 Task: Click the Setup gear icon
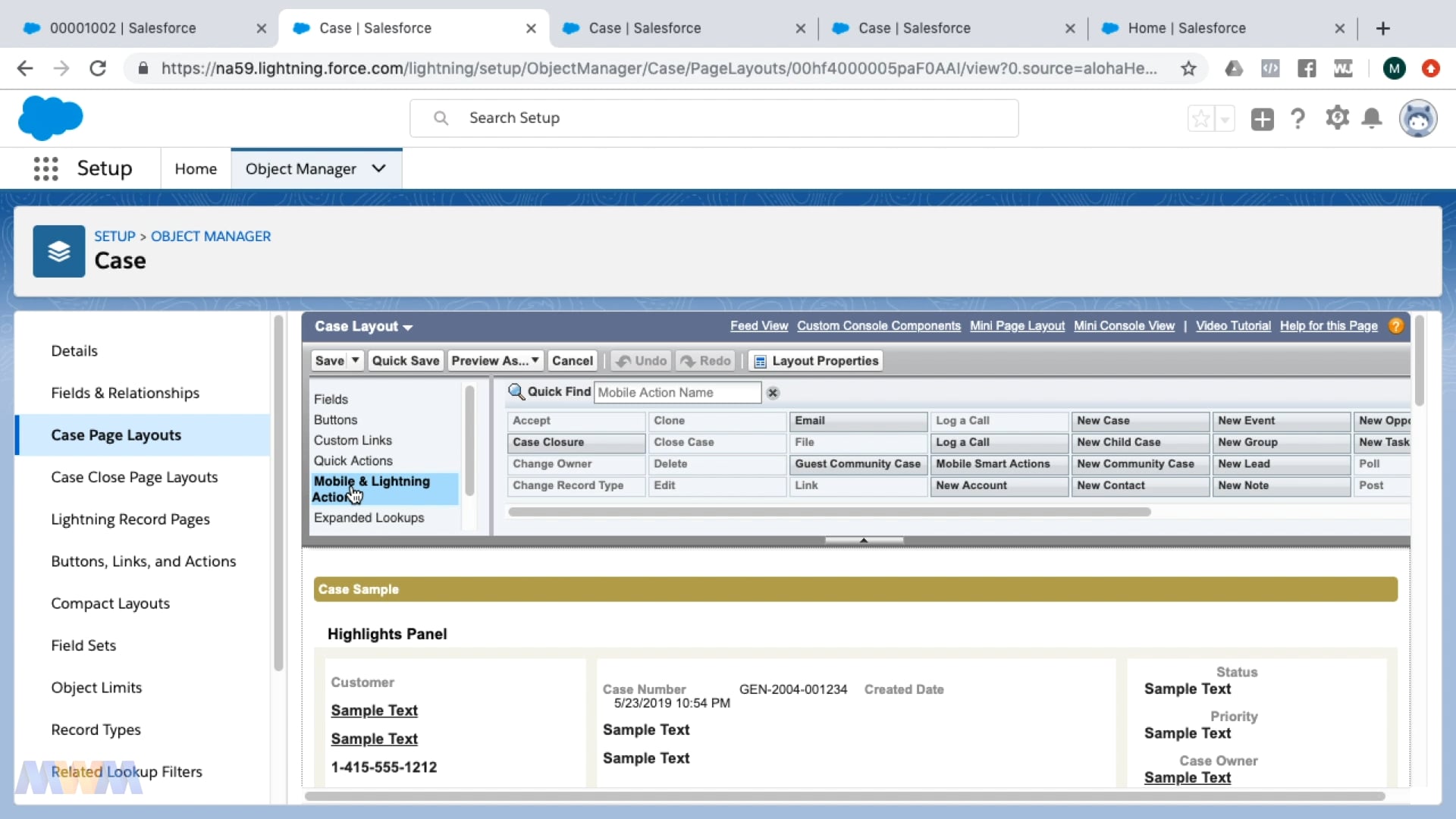(x=1337, y=118)
